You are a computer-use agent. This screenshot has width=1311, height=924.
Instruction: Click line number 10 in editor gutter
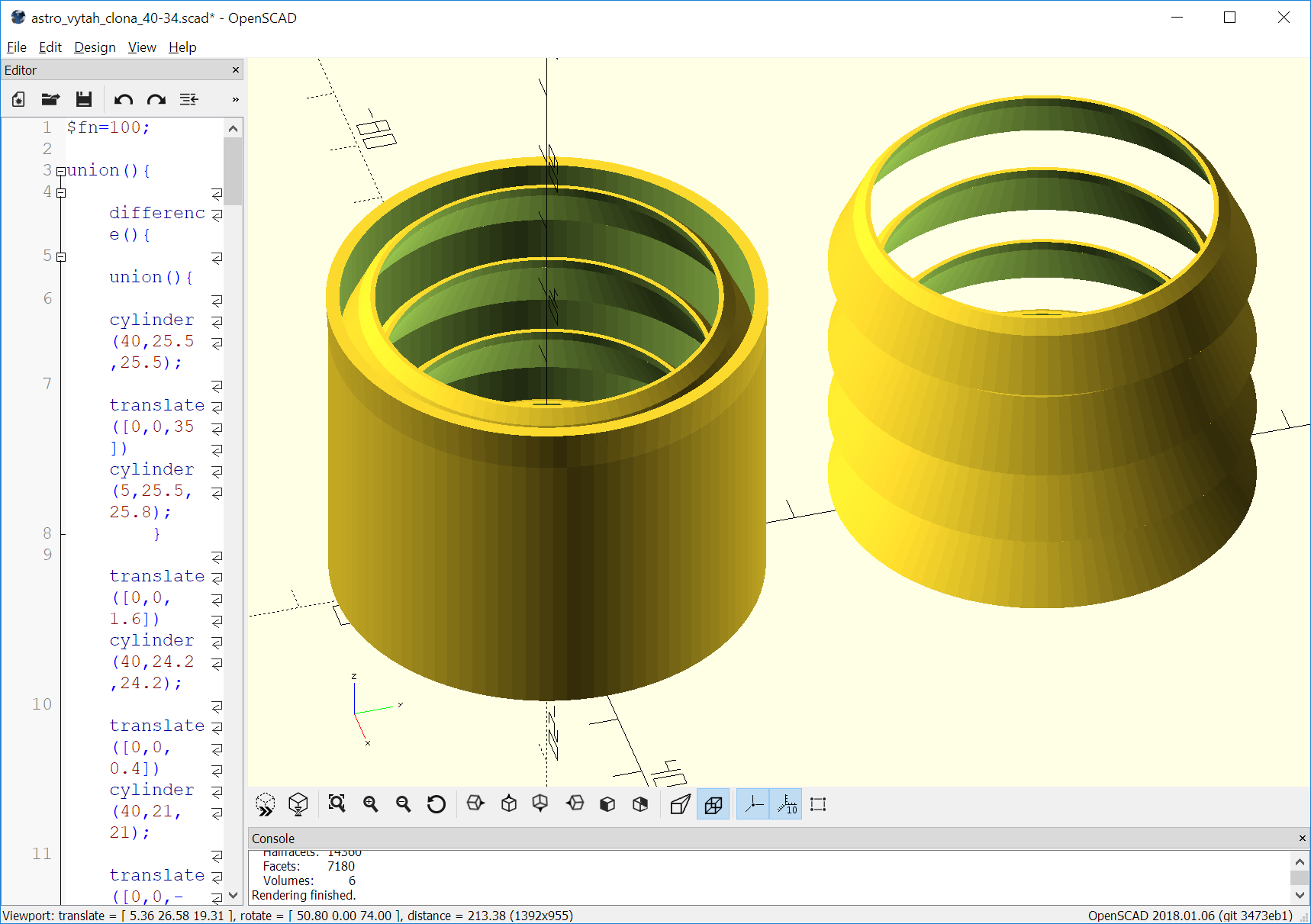42,704
